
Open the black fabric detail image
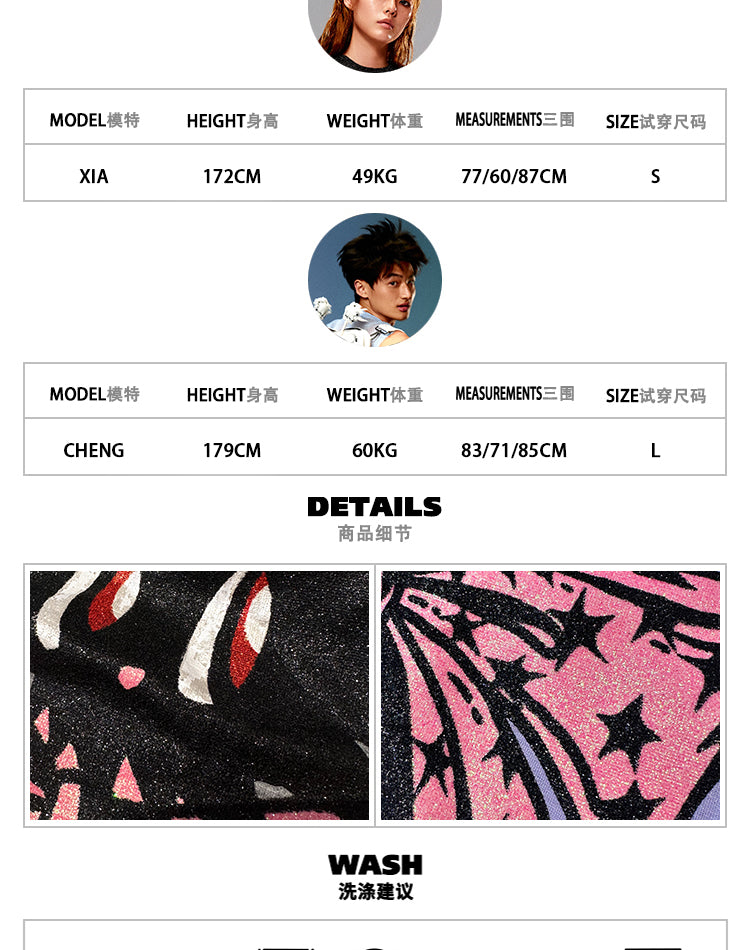pyautogui.click(x=199, y=695)
